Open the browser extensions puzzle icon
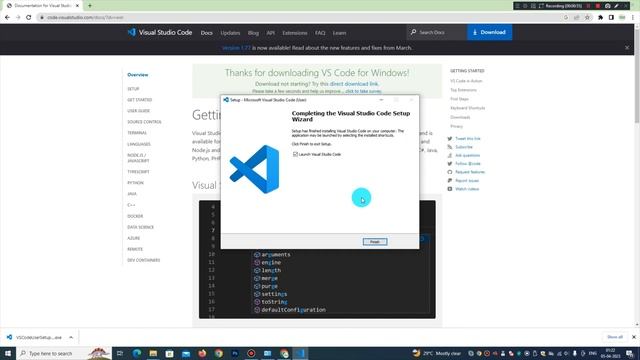The width and height of the screenshot is (640, 360). click(600, 17)
